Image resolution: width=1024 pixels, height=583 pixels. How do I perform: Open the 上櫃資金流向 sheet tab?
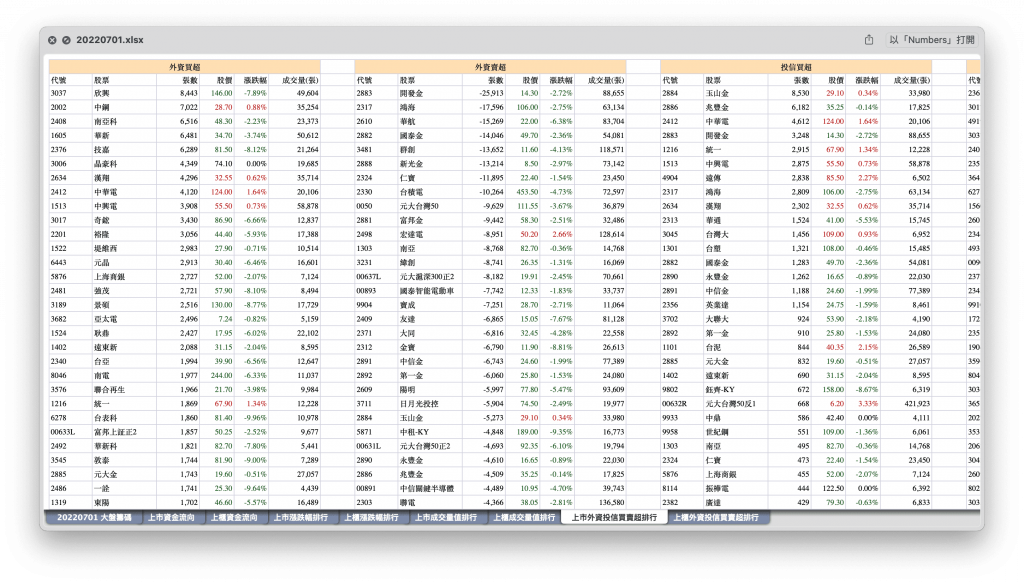234,518
